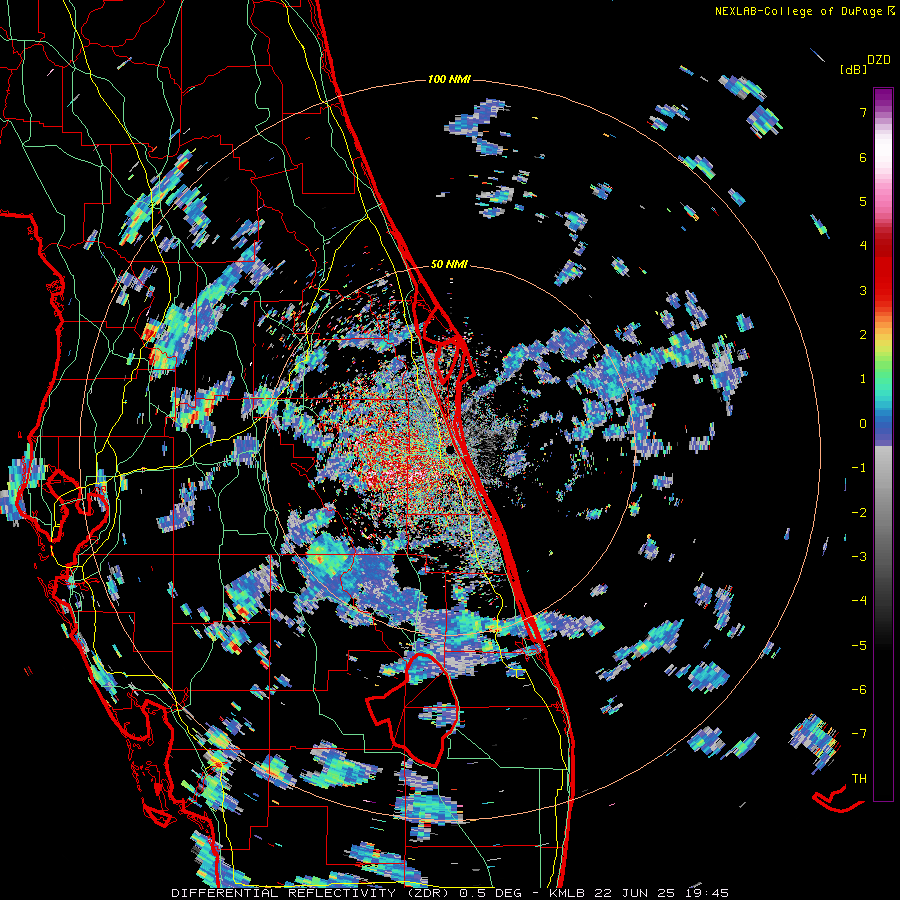Click the -2 value on the colorbar scale
The height and width of the screenshot is (900, 900).
(x=859, y=512)
